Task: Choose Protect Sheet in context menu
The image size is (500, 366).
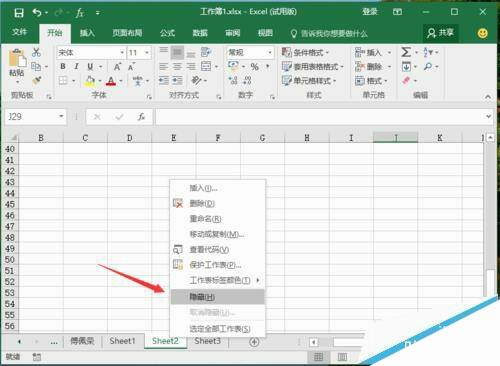Action: pyautogui.click(x=217, y=265)
